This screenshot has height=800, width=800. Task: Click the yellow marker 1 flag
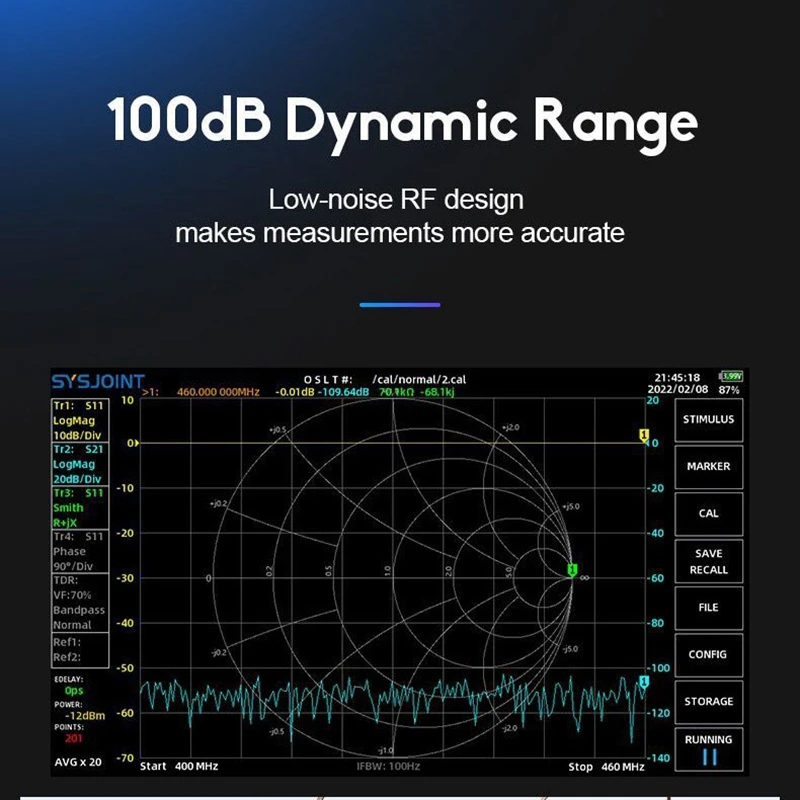(644, 435)
